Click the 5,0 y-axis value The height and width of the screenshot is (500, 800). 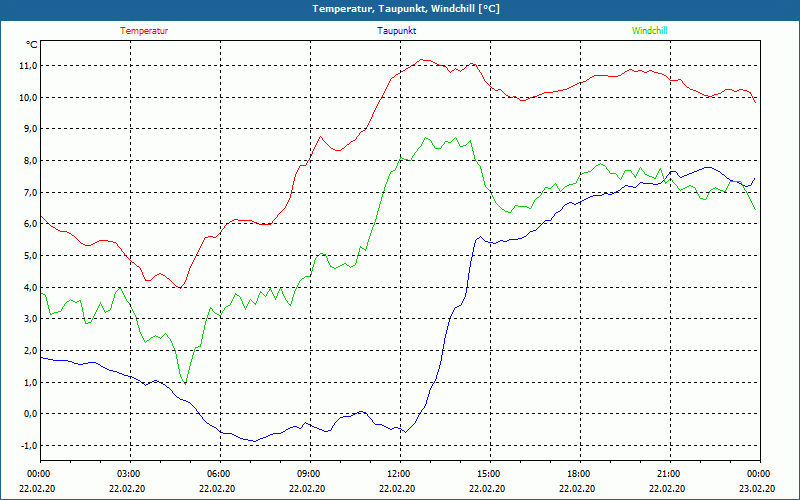click(x=30, y=255)
